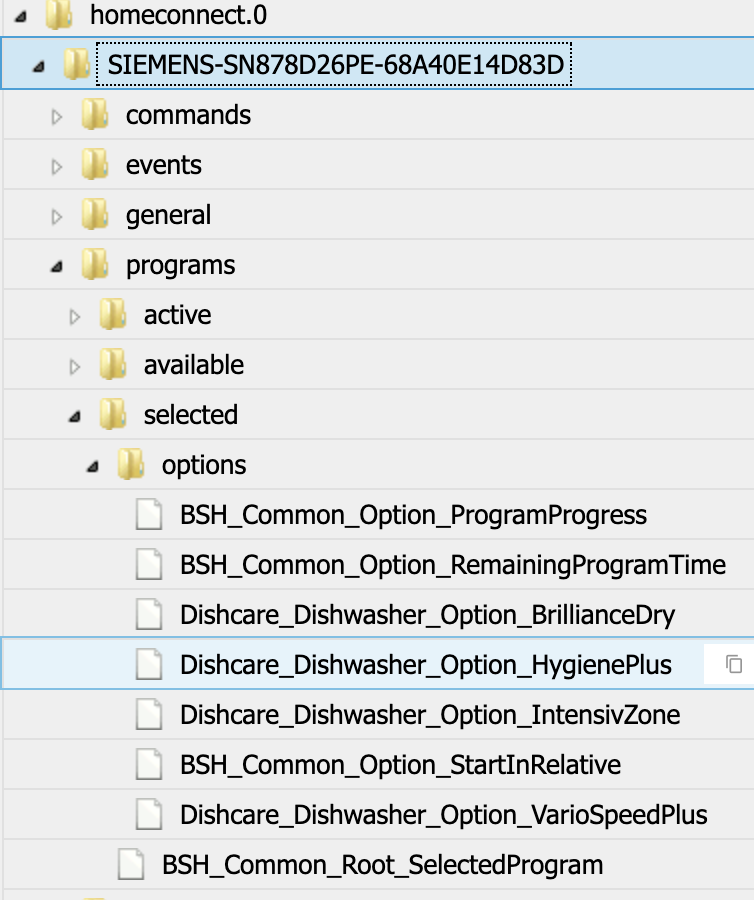Image resolution: width=754 pixels, height=900 pixels.
Task: Click the homeconnect.0 folder icon
Action: tap(59, 14)
